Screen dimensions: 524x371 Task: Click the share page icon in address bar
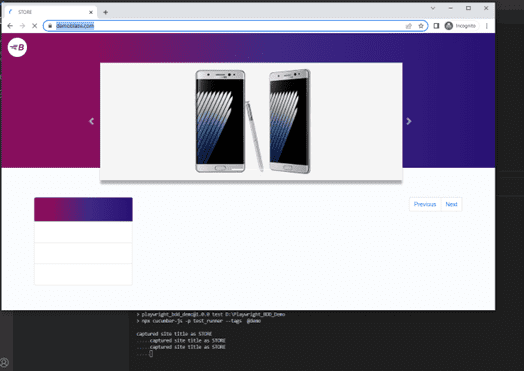point(408,26)
